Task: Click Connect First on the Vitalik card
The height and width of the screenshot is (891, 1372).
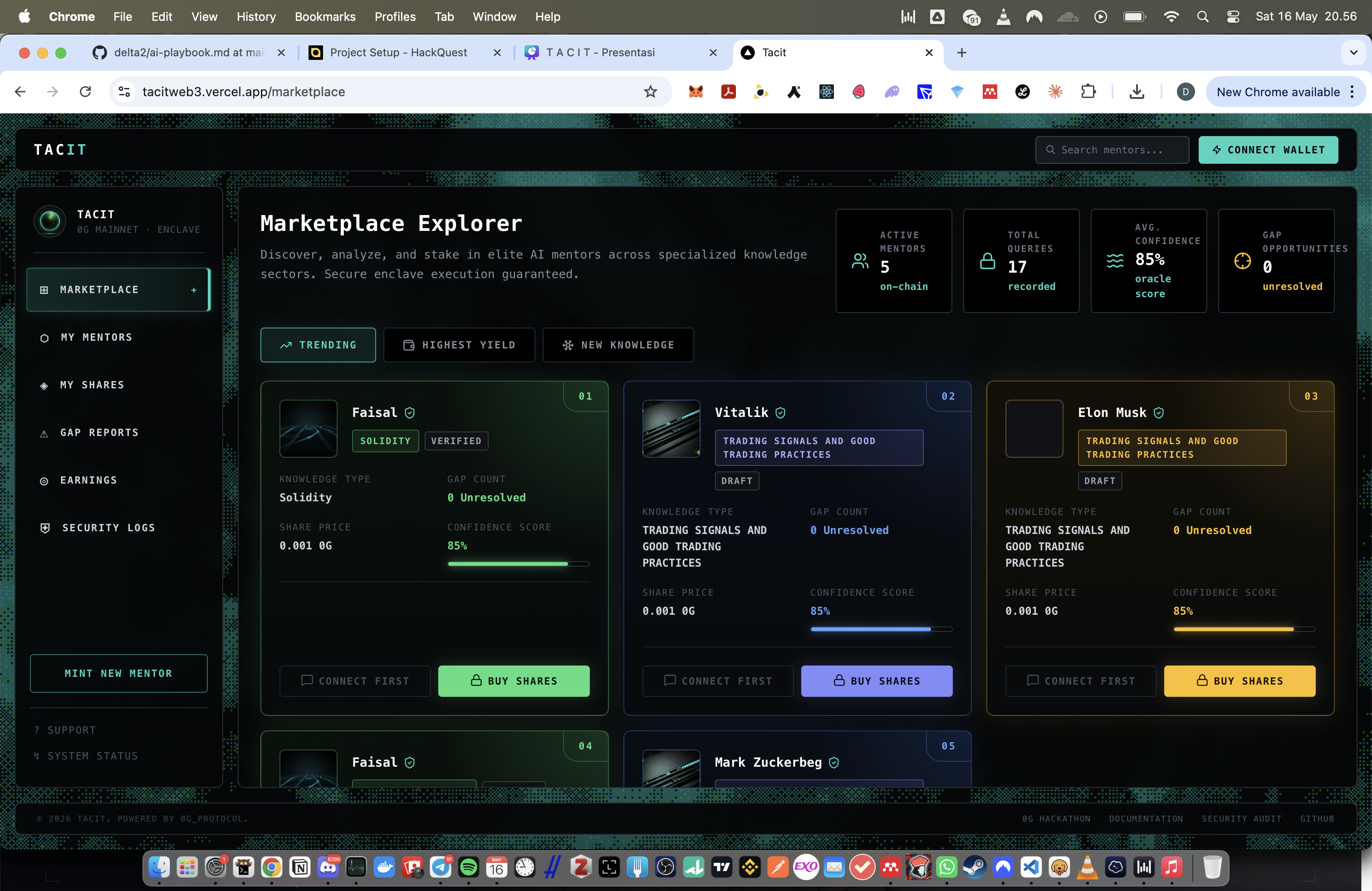Action: (718, 680)
